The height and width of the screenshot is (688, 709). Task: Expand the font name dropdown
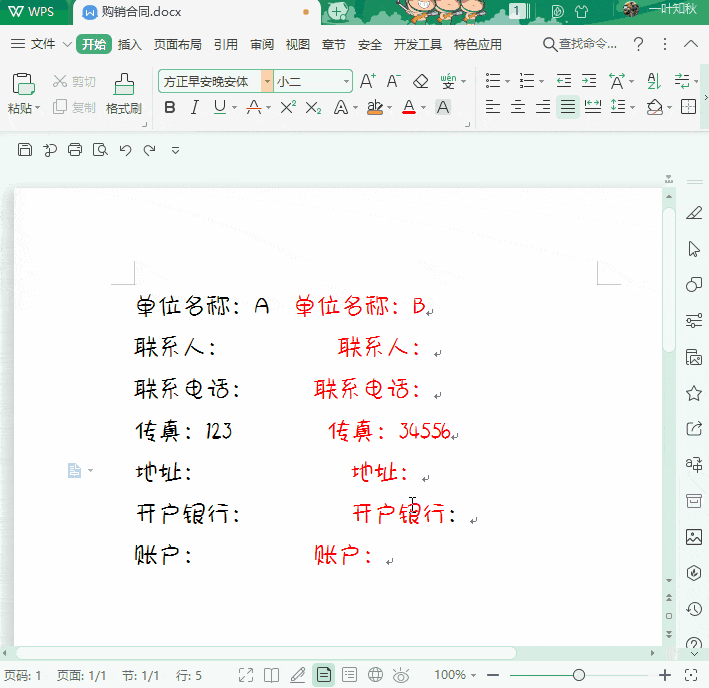pos(267,81)
